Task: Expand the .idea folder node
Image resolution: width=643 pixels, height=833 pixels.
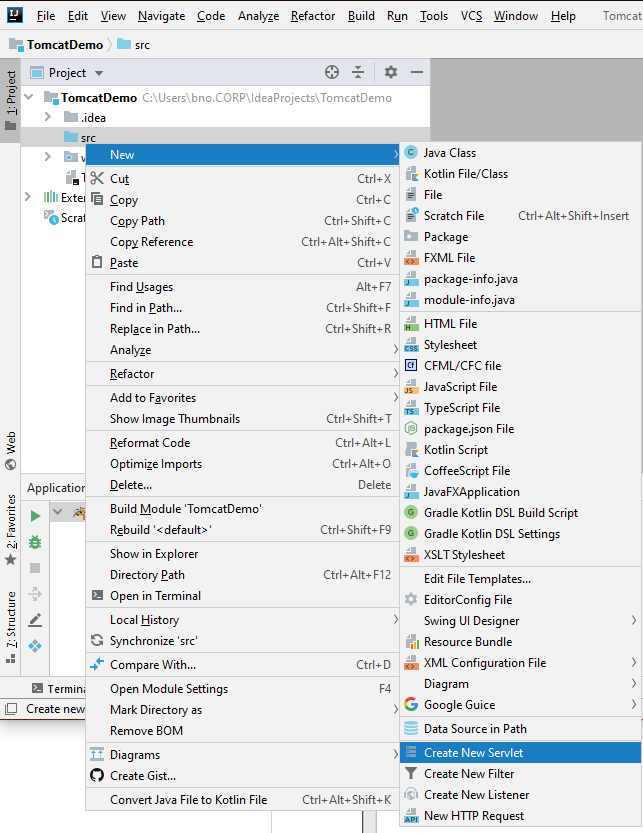Action: click(48, 117)
